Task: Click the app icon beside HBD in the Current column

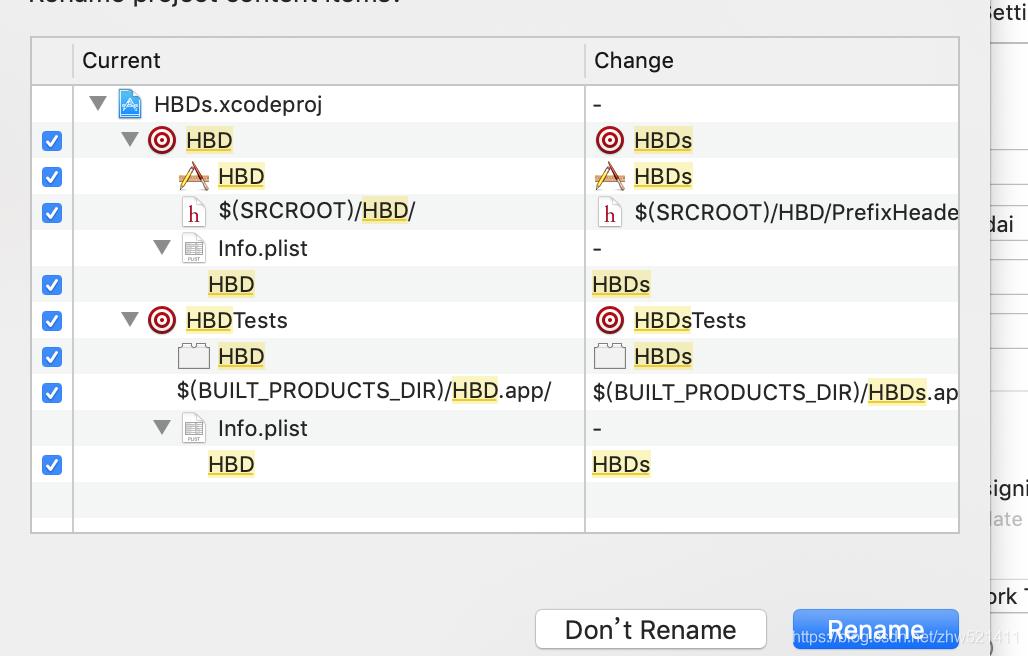Action: pos(194,176)
